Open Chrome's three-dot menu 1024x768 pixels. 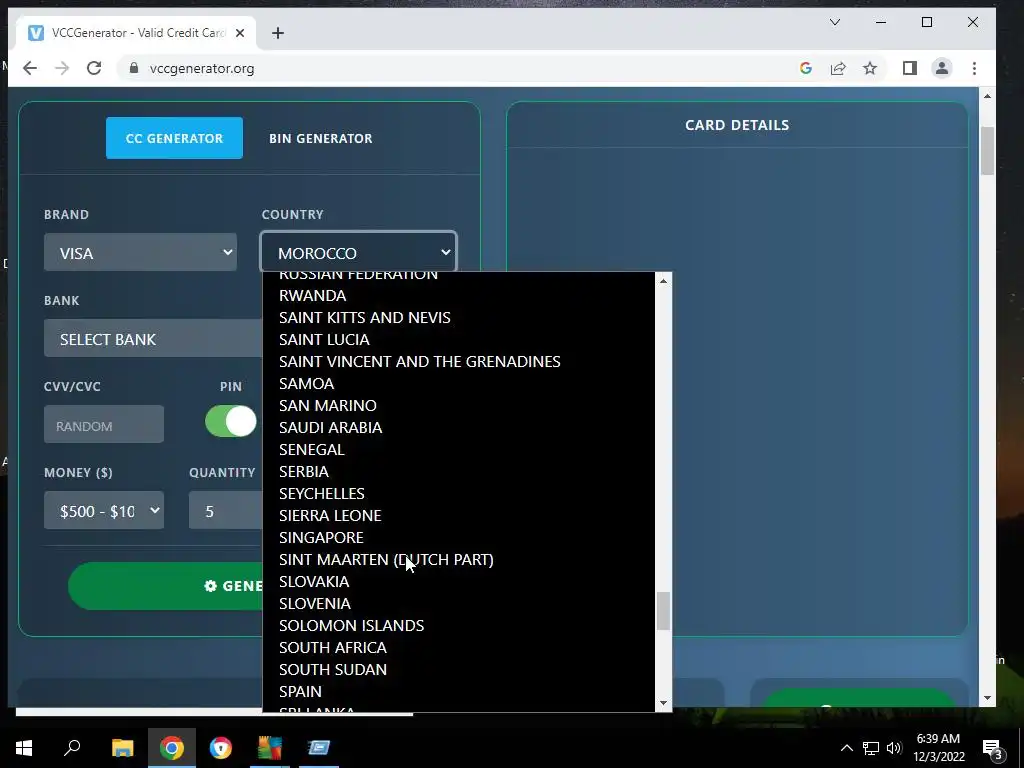point(974,69)
